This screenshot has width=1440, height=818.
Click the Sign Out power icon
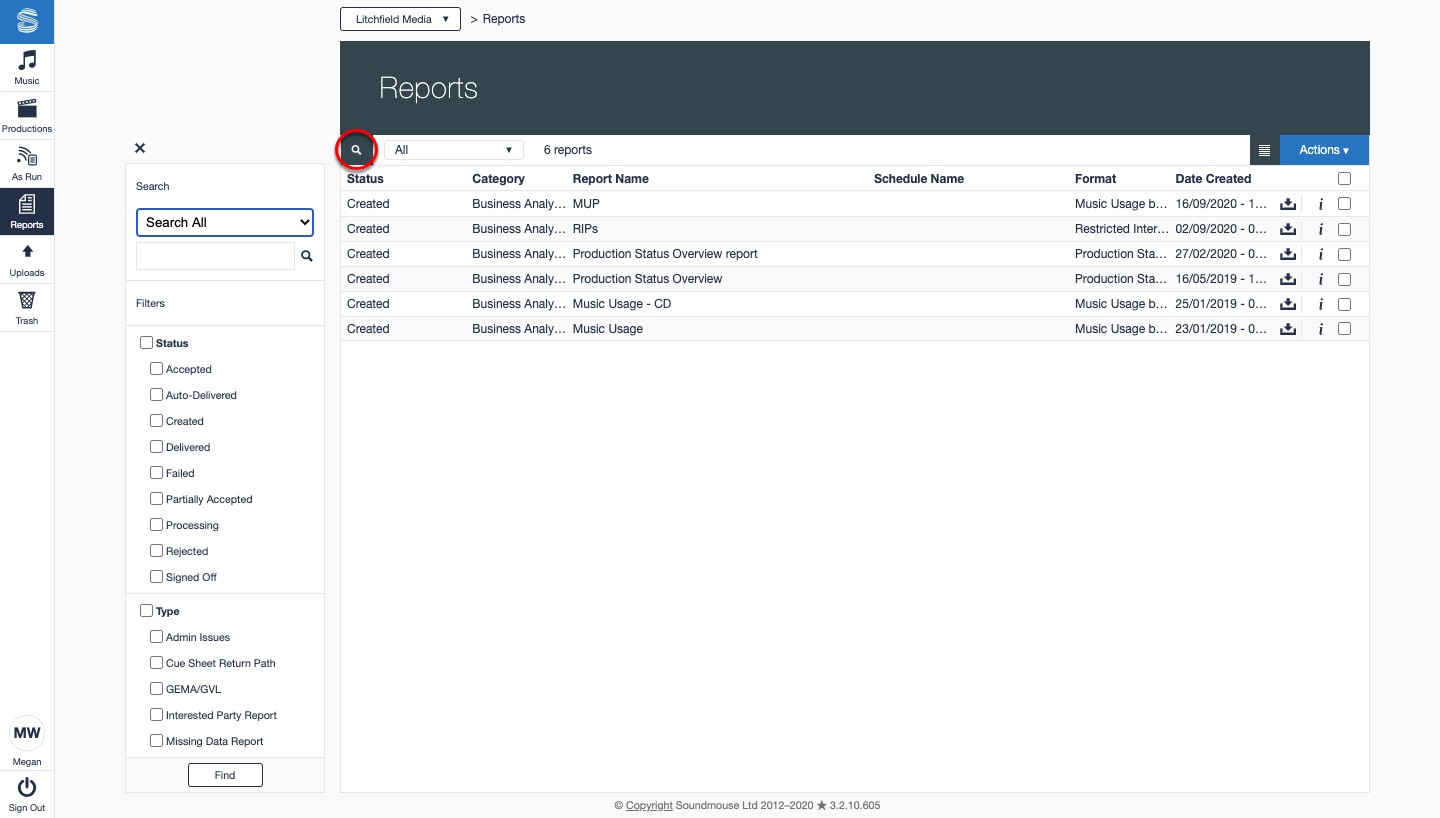tap(27, 787)
